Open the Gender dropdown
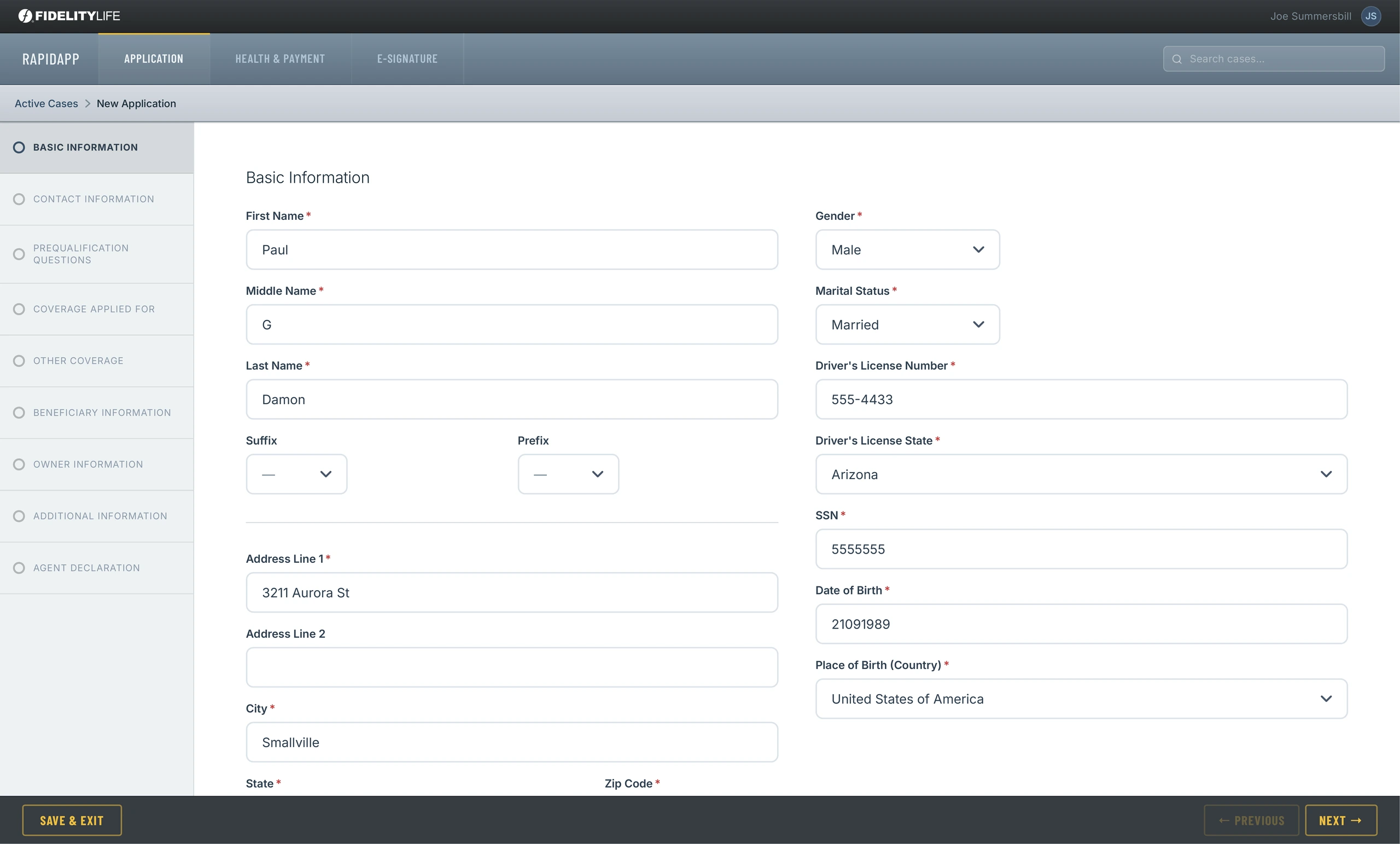 tap(907, 249)
